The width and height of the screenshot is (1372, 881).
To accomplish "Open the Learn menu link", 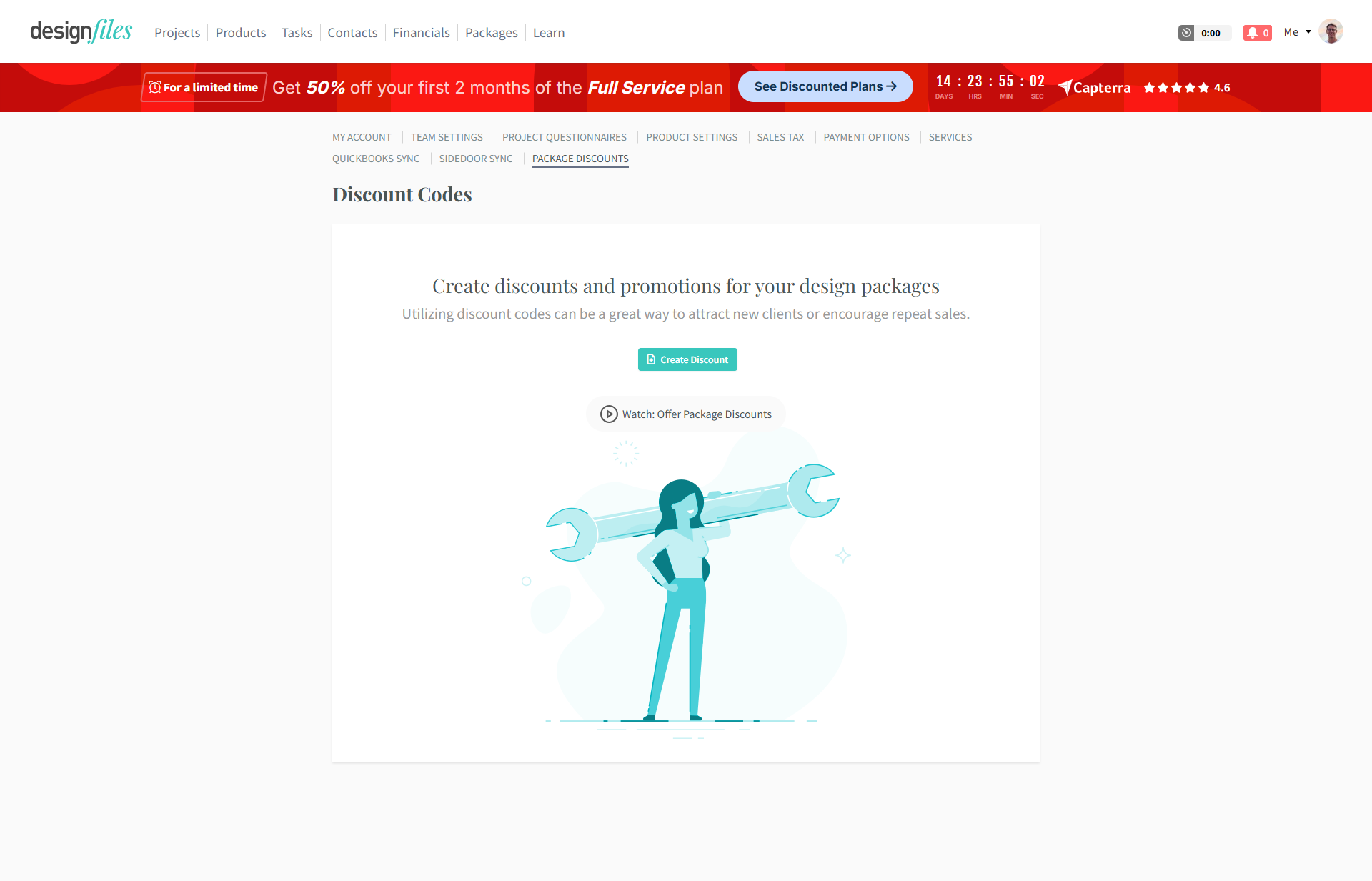I will [549, 33].
